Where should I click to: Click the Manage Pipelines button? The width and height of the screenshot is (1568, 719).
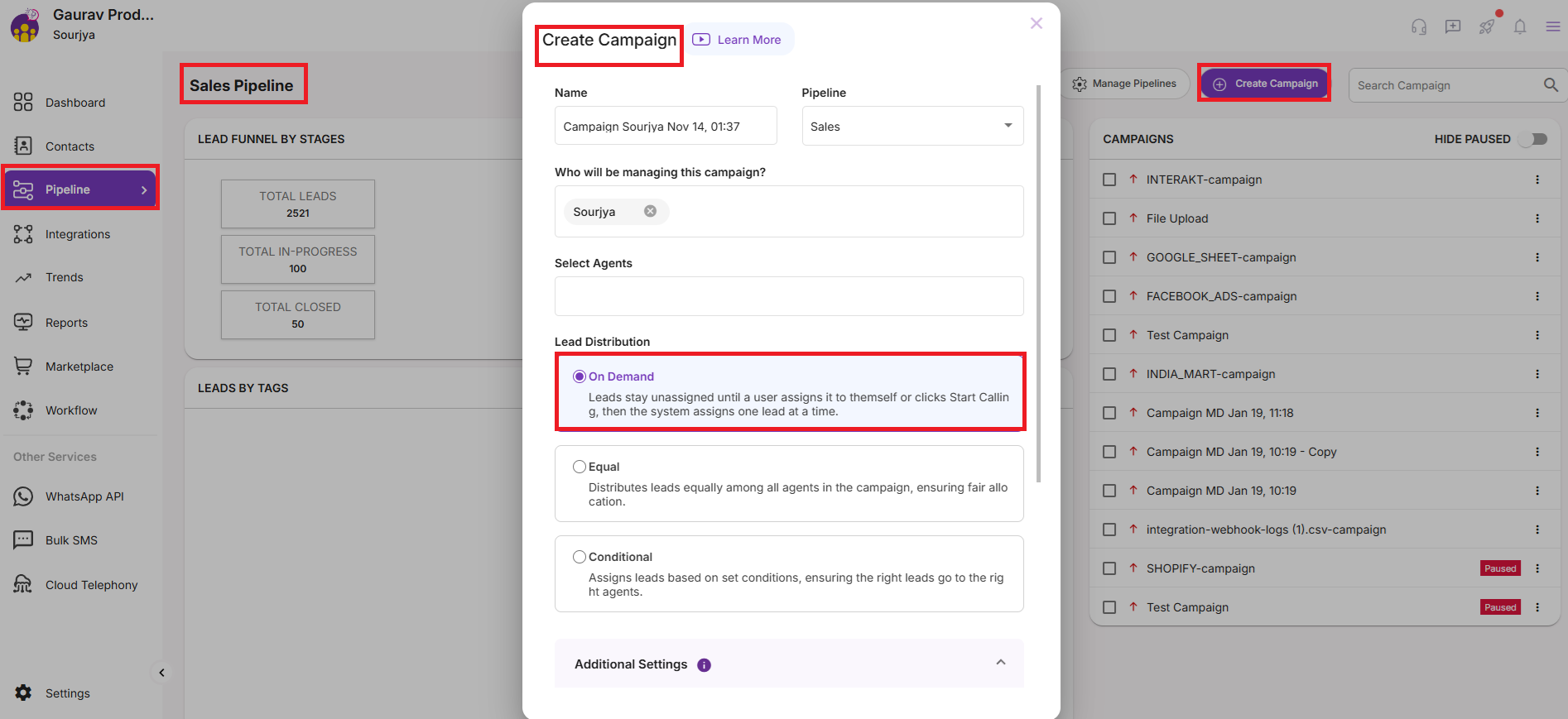click(x=1125, y=84)
